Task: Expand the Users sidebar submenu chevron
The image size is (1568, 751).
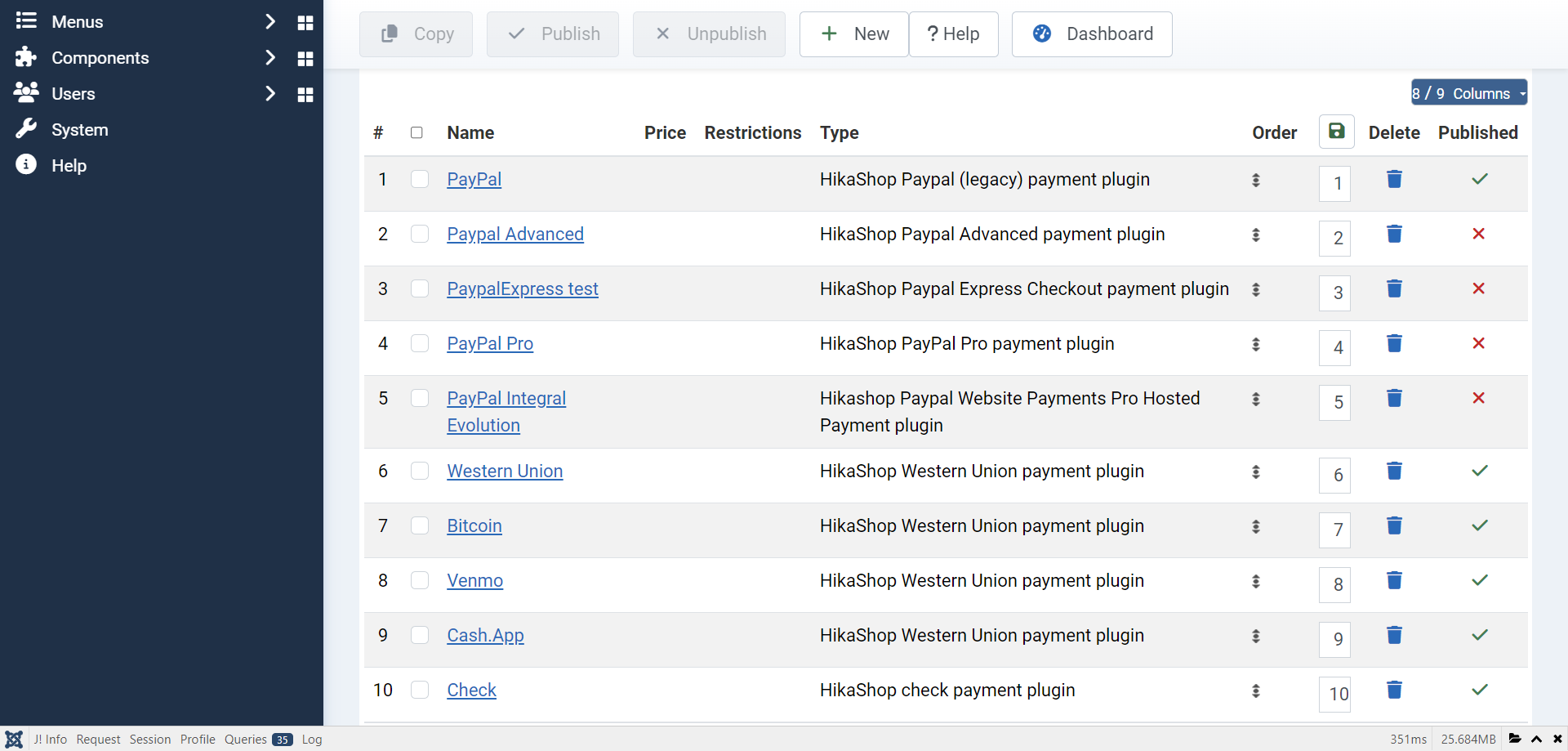Action: [x=270, y=94]
